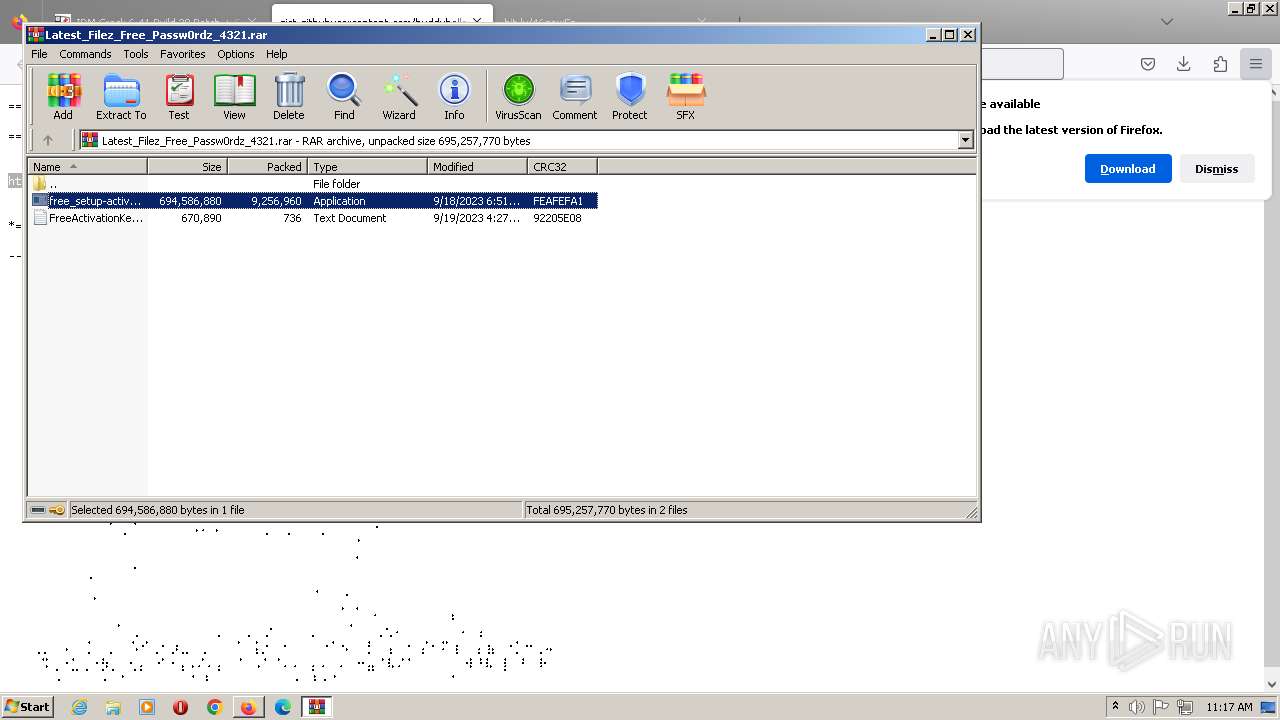Click the Protect archive icon
Screen dimensions: 1280x720
pos(630,97)
